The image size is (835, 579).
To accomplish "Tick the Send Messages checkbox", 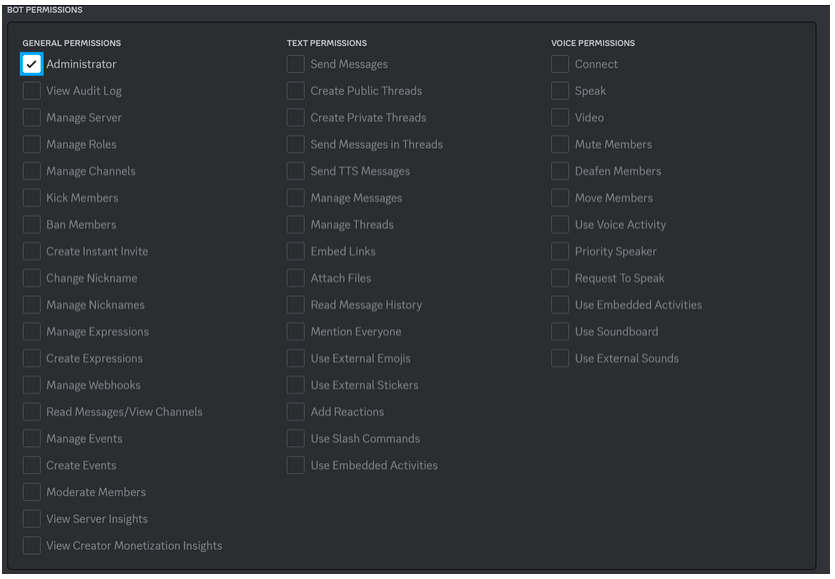I will (296, 64).
